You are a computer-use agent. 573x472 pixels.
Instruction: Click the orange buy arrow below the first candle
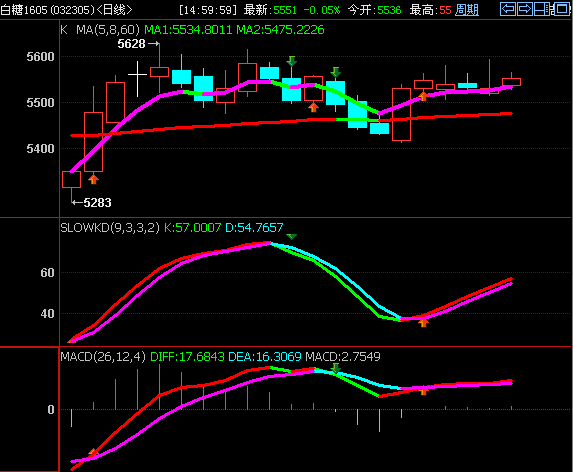(x=94, y=179)
